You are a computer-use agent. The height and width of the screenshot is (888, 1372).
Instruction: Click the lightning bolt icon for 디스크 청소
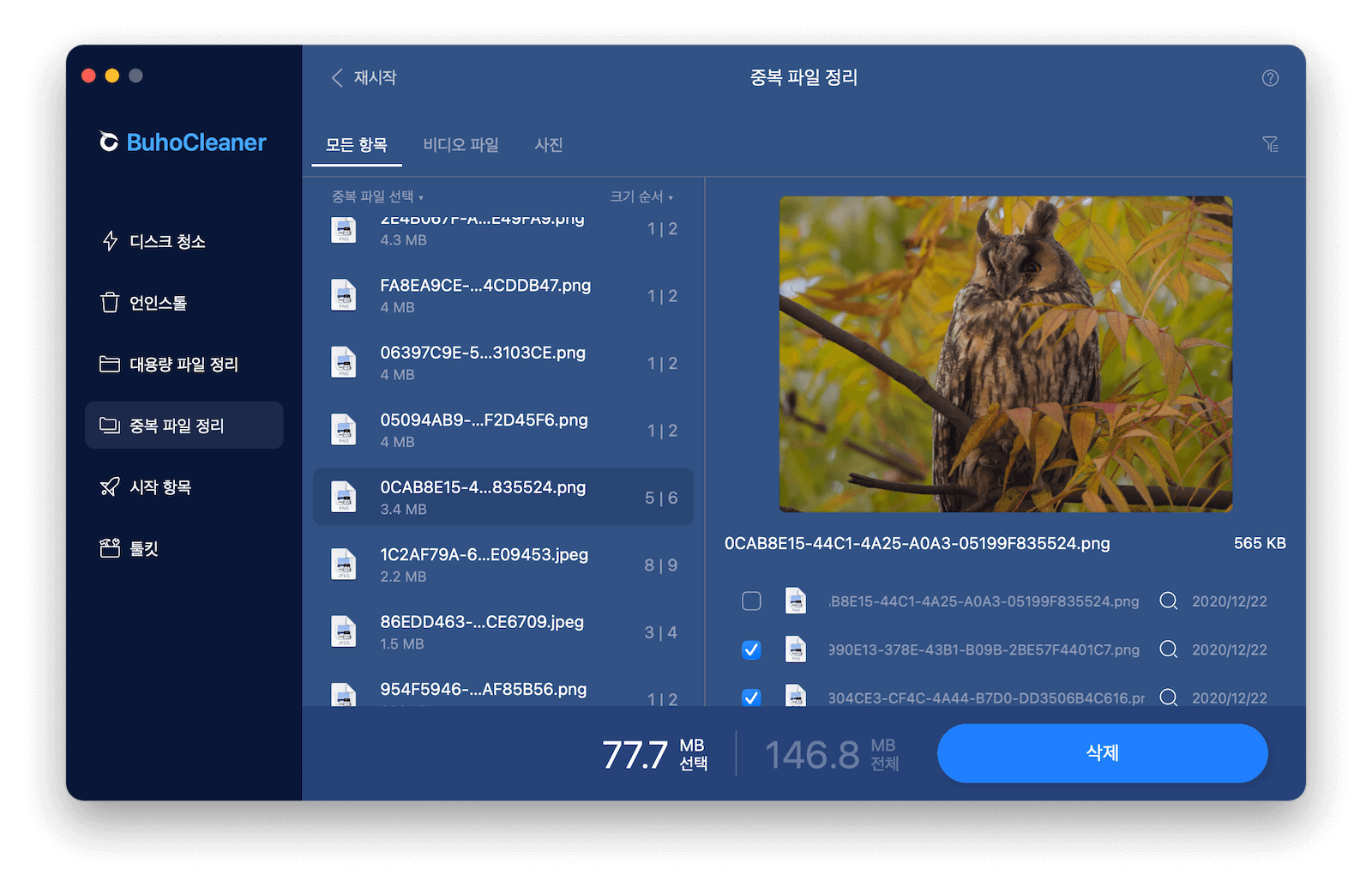[110, 241]
